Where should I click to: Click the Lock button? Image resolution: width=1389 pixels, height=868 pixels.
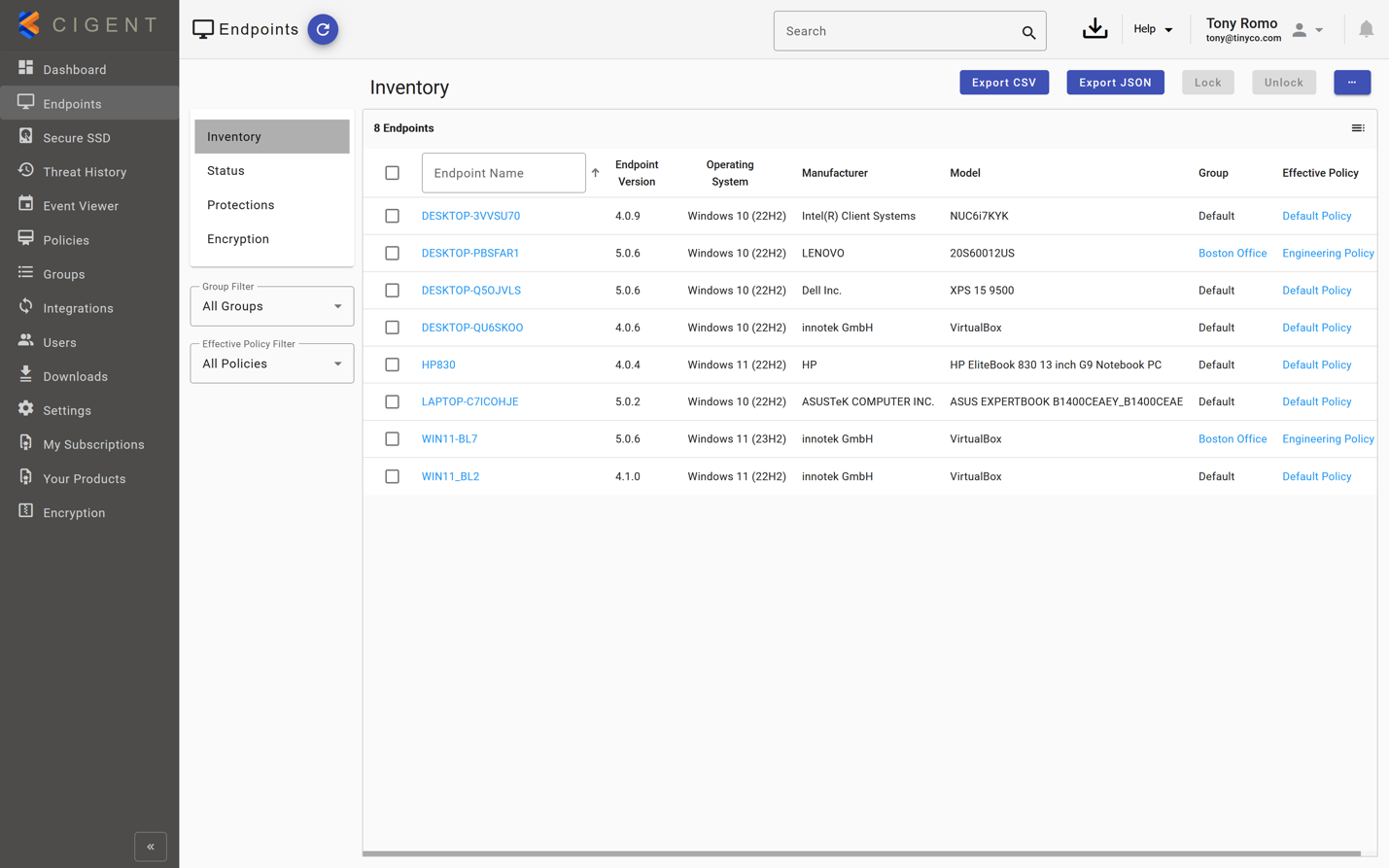point(1208,83)
